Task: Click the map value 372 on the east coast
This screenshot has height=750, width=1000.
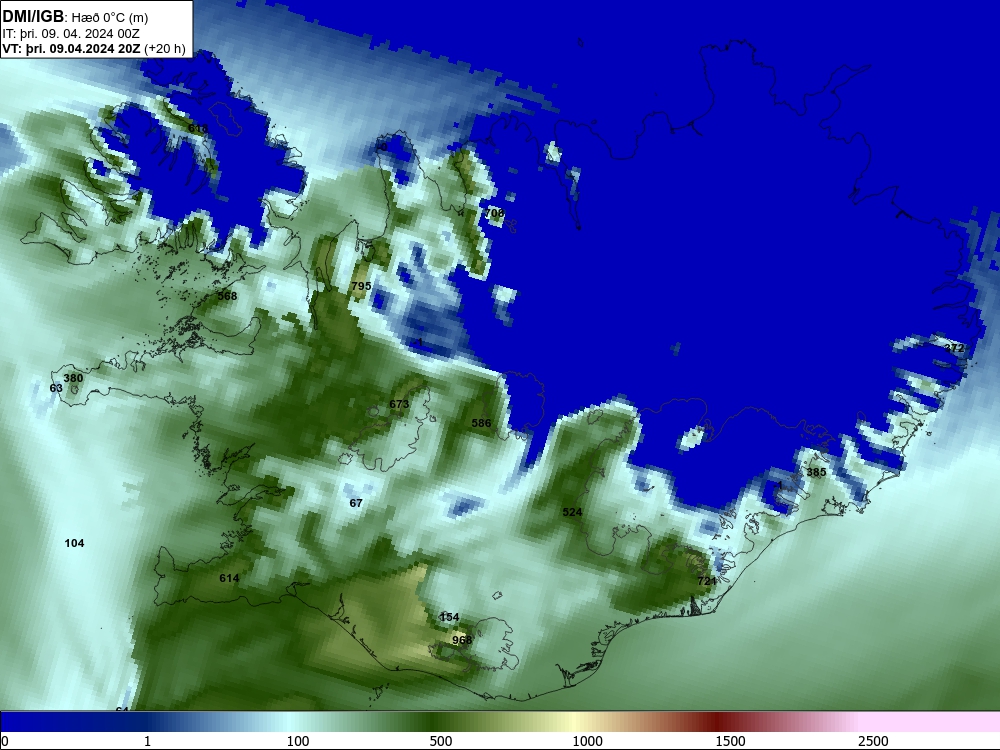Action: pyautogui.click(x=954, y=348)
